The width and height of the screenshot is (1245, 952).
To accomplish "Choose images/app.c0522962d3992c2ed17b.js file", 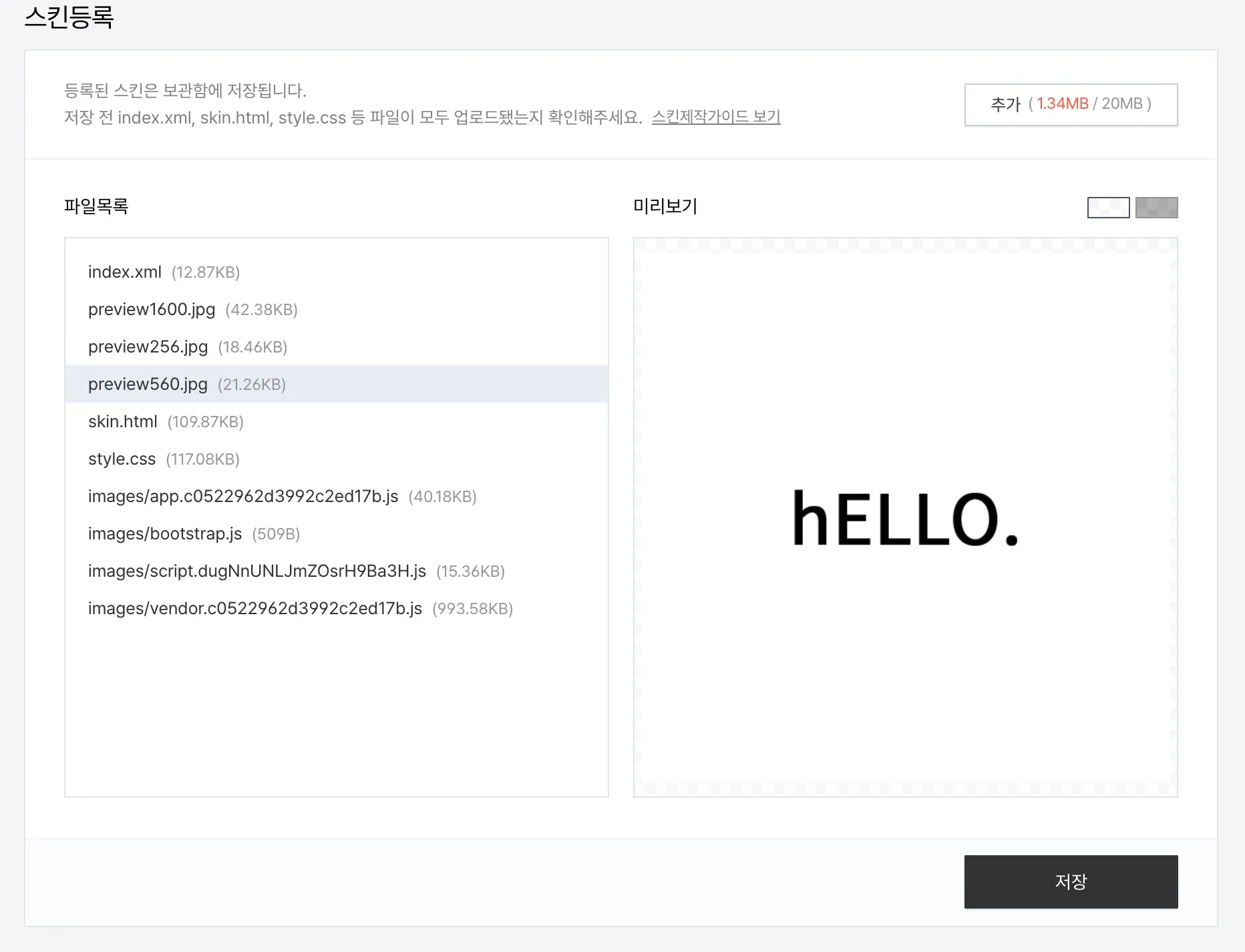I will [243, 497].
